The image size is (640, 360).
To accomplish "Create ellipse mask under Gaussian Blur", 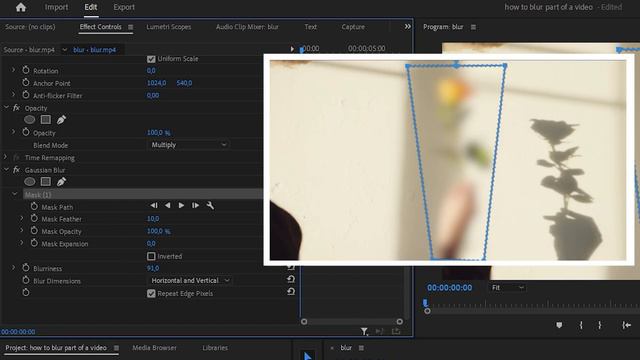I will (29, 182).
